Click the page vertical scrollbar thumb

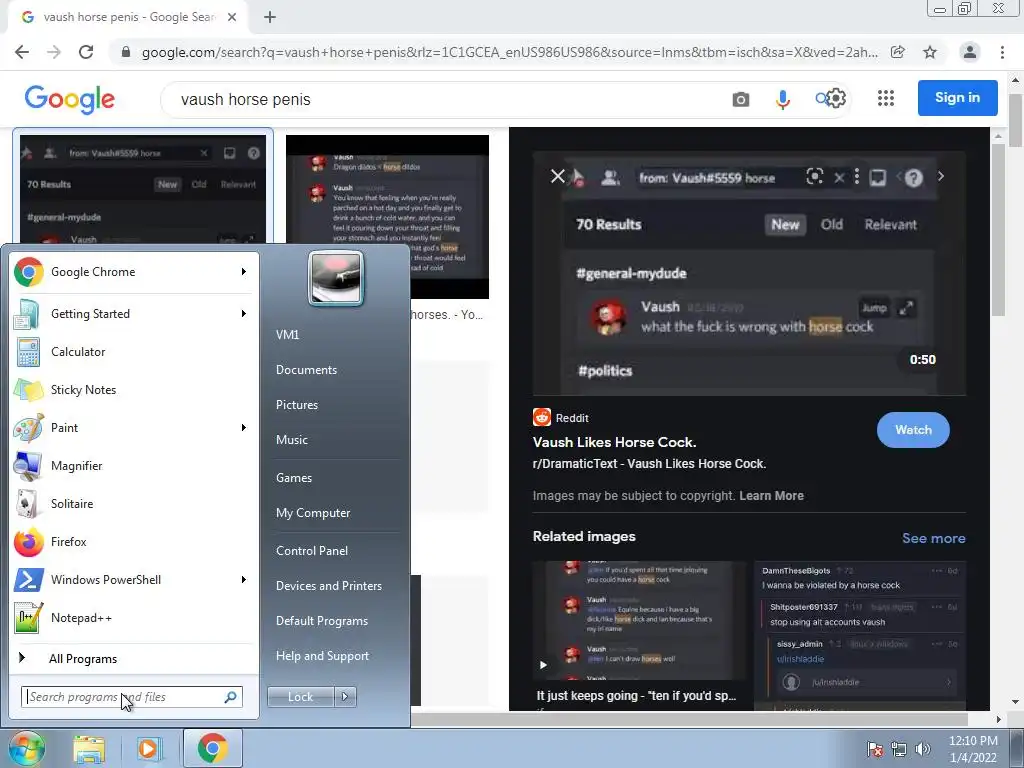(1015, 120)
